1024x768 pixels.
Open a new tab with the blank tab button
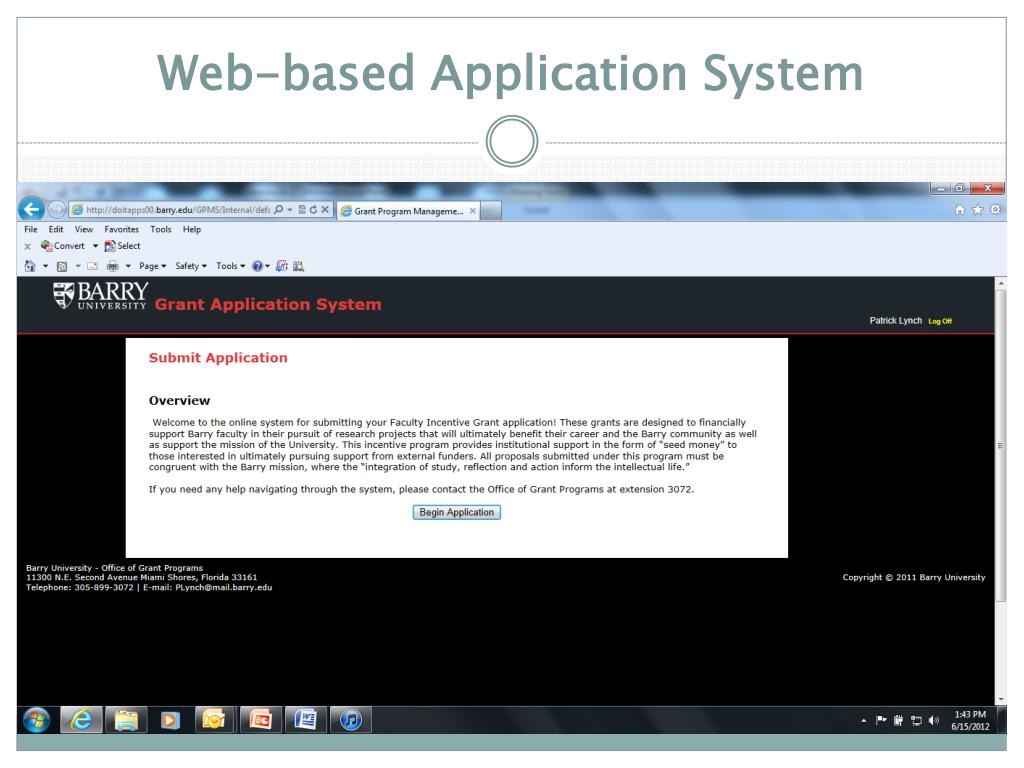(491, 211)
